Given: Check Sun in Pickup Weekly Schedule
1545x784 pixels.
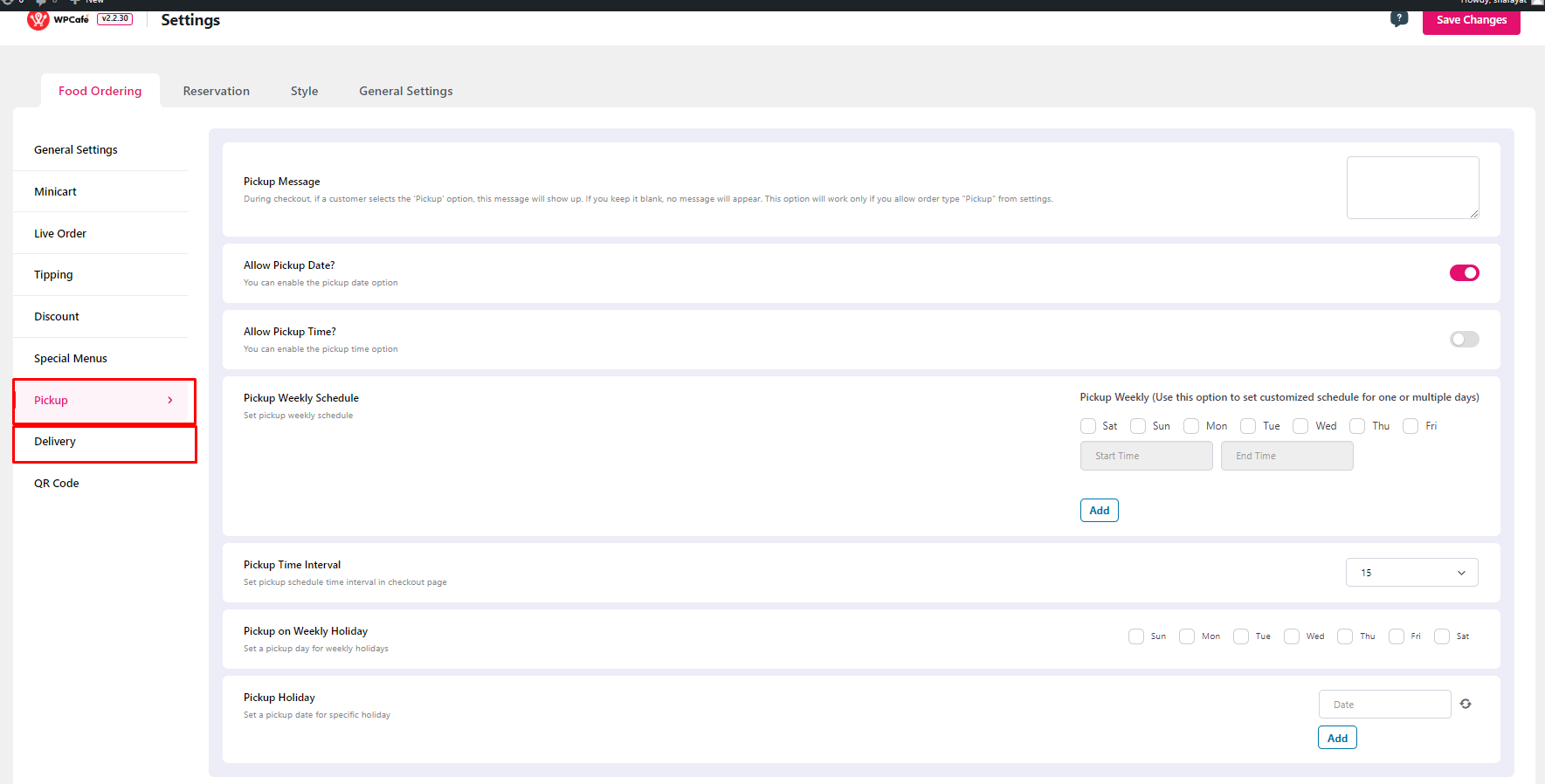Looking at the screenshot, I should point(1138,426).
